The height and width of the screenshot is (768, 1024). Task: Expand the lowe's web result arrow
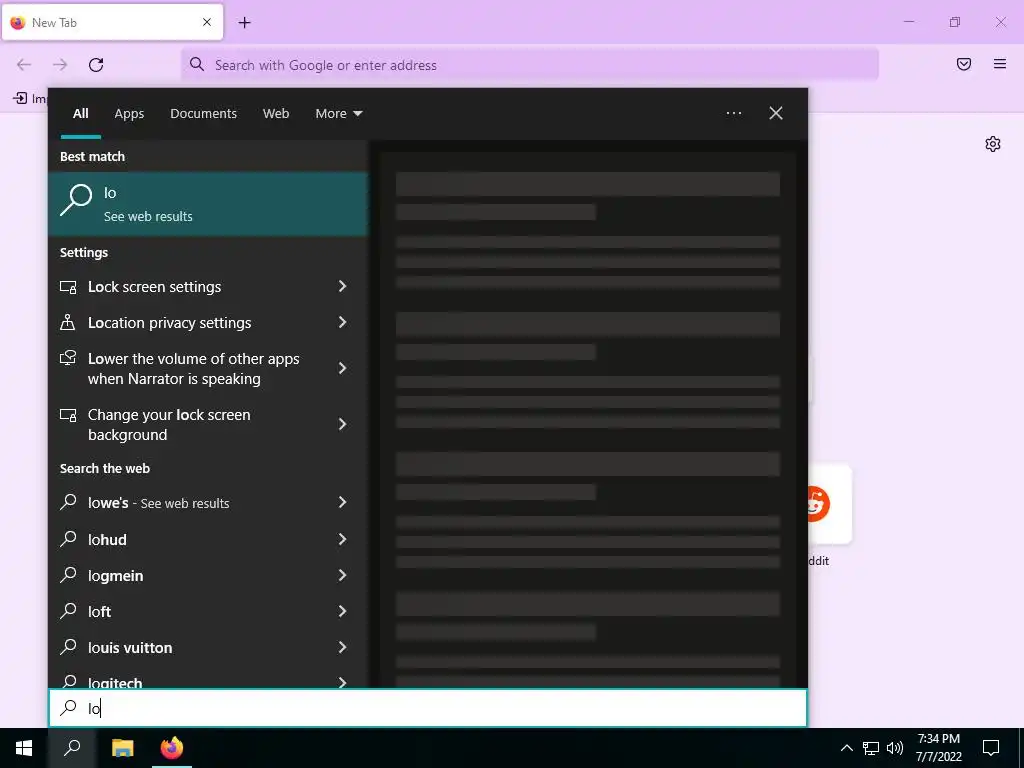click(342, 502)
